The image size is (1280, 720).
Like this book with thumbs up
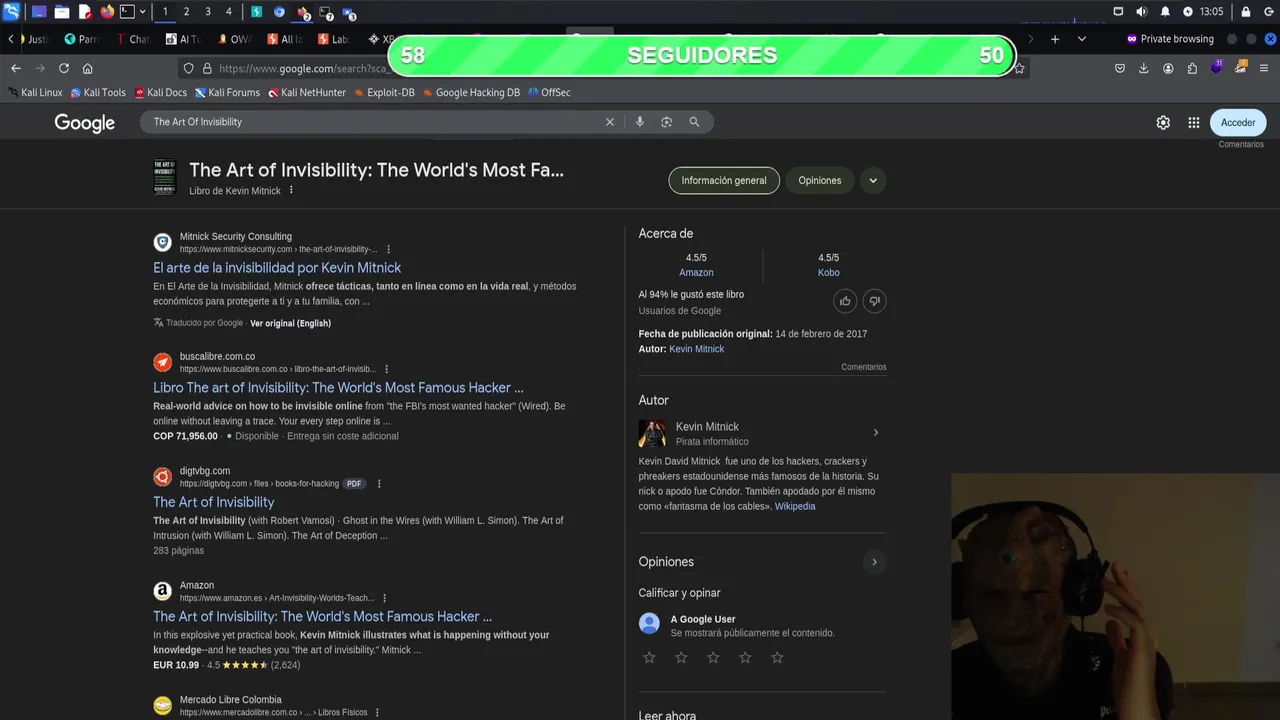click(845, 301)
